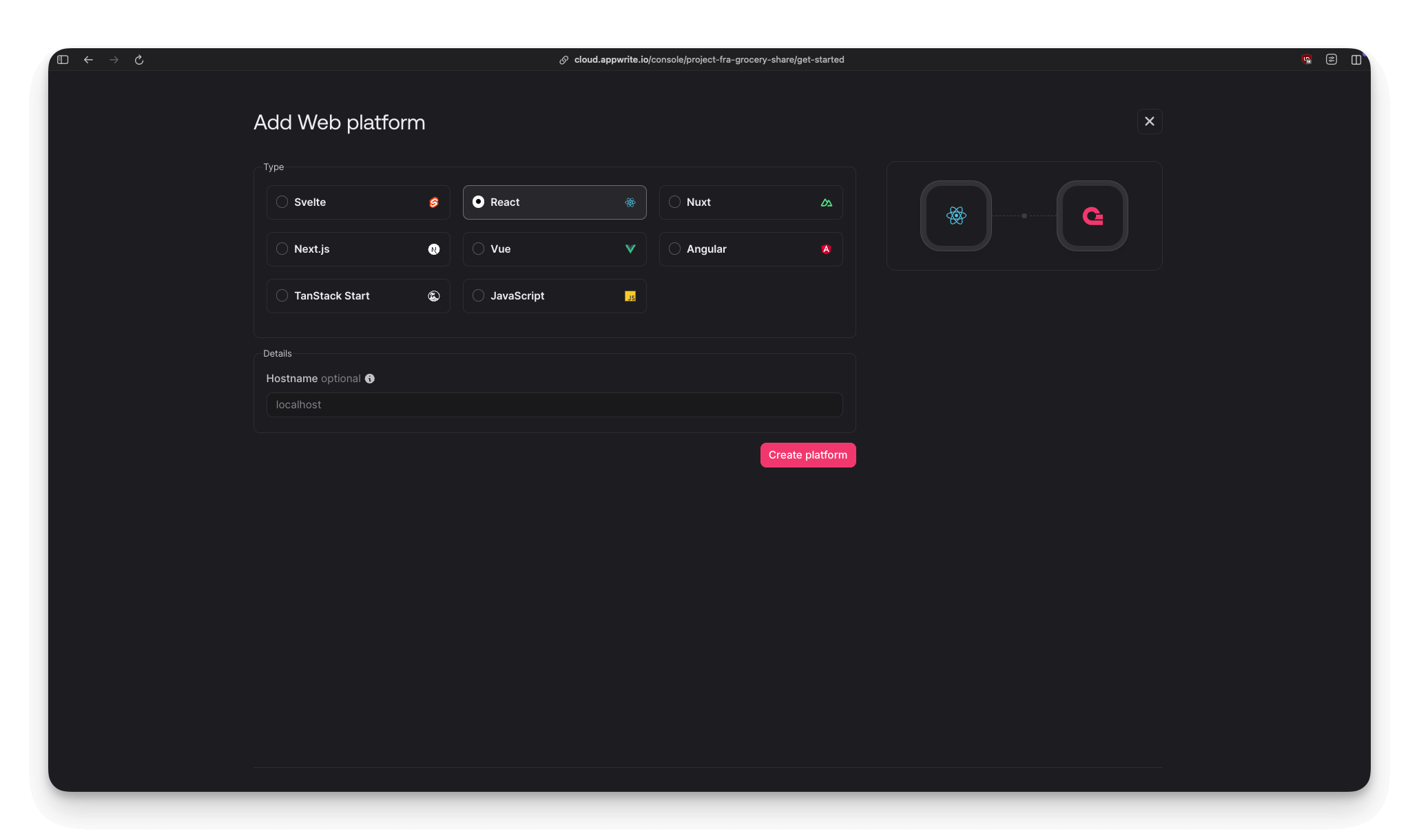This screenshot has height=840, width=1419.
Task: Select the Svelte radio button
Action: coord(282,202)
